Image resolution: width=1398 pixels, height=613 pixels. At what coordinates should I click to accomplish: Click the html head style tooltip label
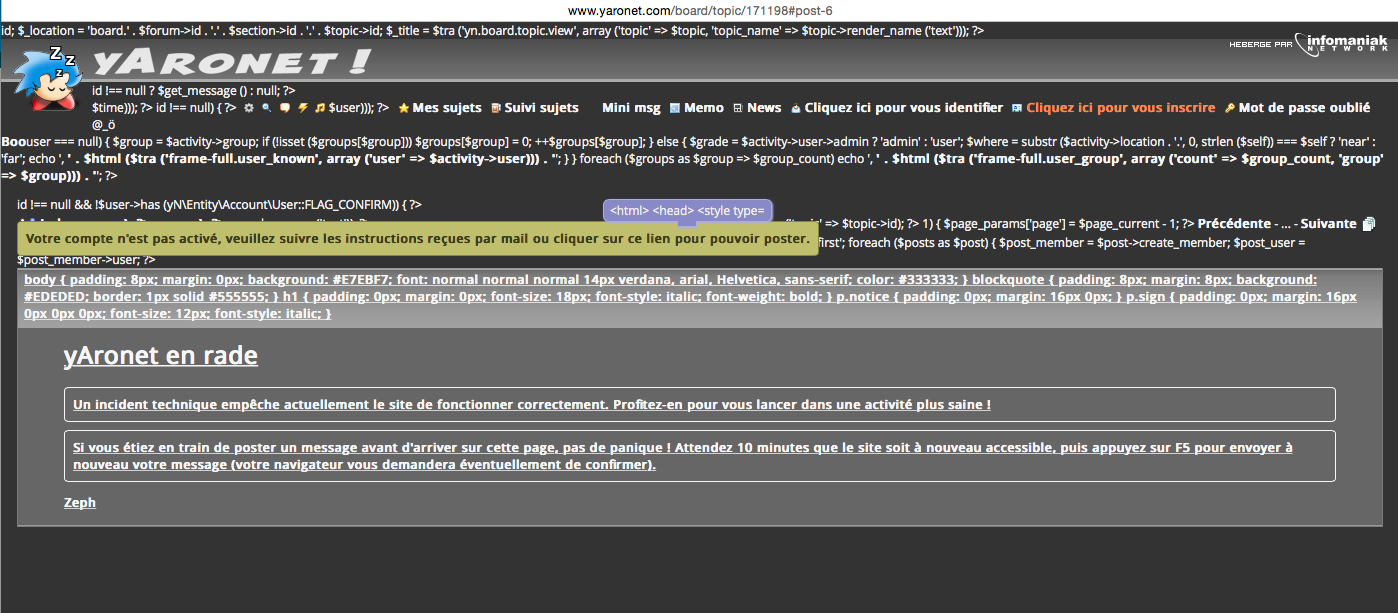(688, 211)
